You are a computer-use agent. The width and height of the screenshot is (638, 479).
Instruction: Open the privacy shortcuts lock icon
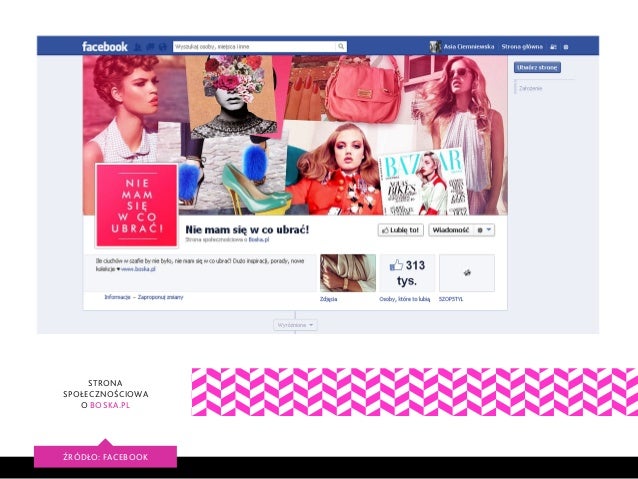[x=553, y=47]
